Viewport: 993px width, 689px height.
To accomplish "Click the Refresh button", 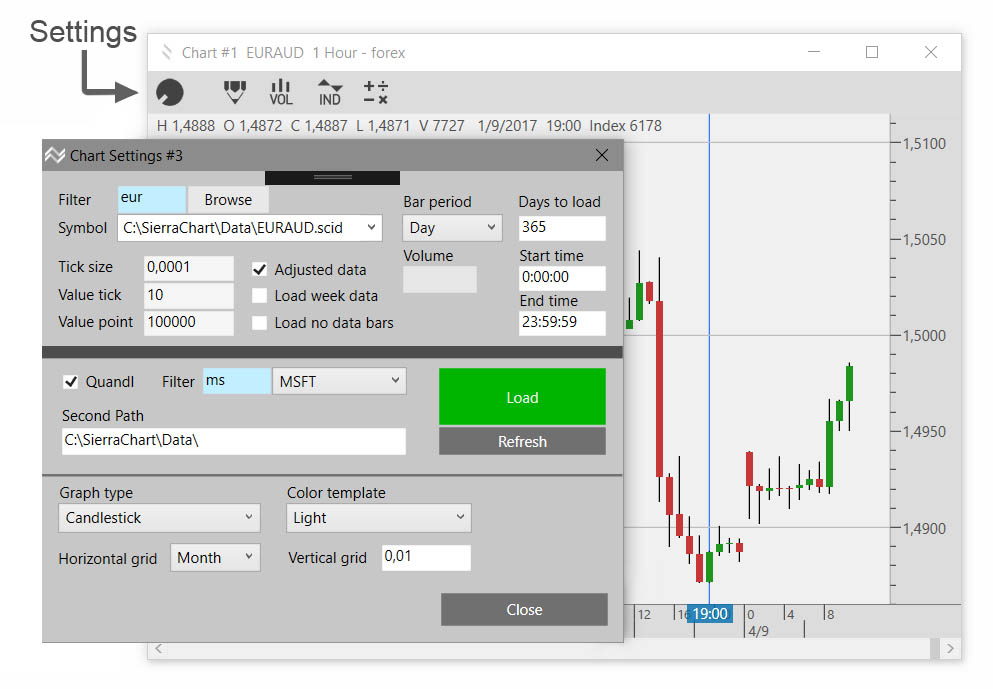I will pos(522,442).
